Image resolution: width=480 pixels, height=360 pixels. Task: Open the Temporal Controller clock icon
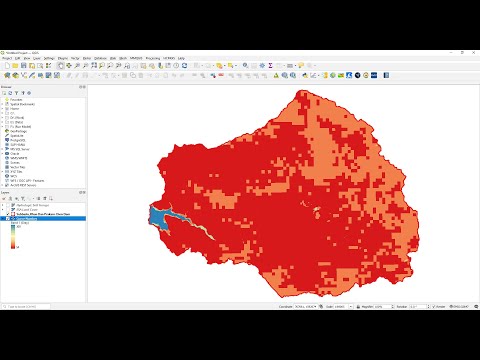pyautogui.click(x=176, y=66)
